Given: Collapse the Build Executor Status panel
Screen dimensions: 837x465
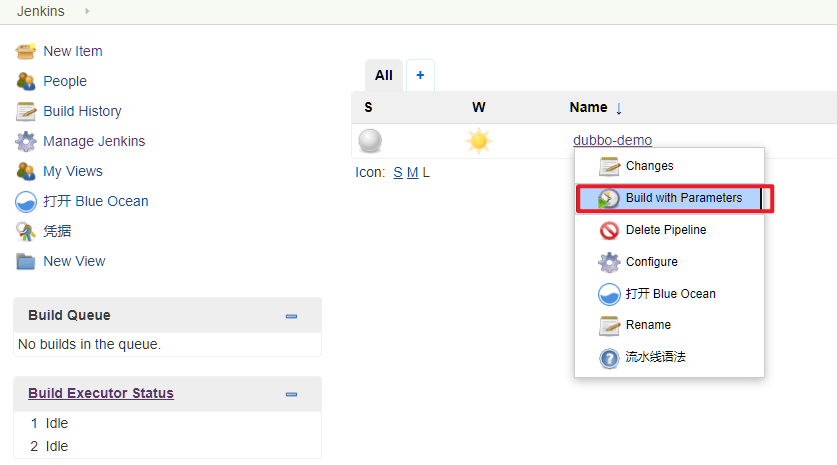Looking at the screenshot, I should pyautogui.click(x=291, y=395).
